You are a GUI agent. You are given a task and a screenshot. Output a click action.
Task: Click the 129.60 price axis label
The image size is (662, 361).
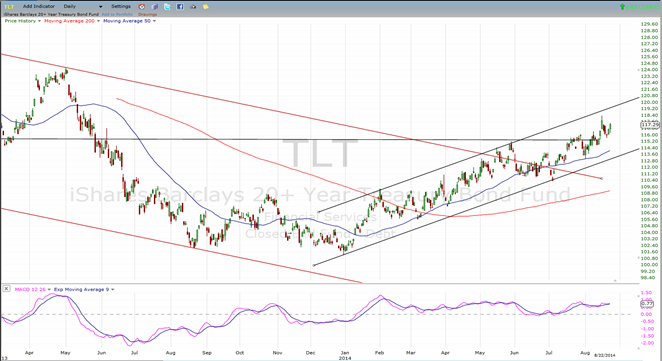649,24
